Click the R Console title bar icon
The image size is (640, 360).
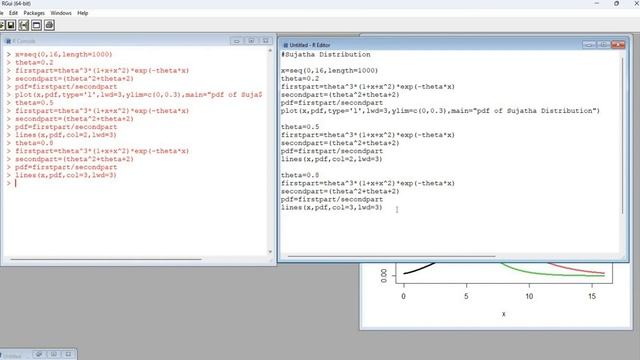(8, 41)
